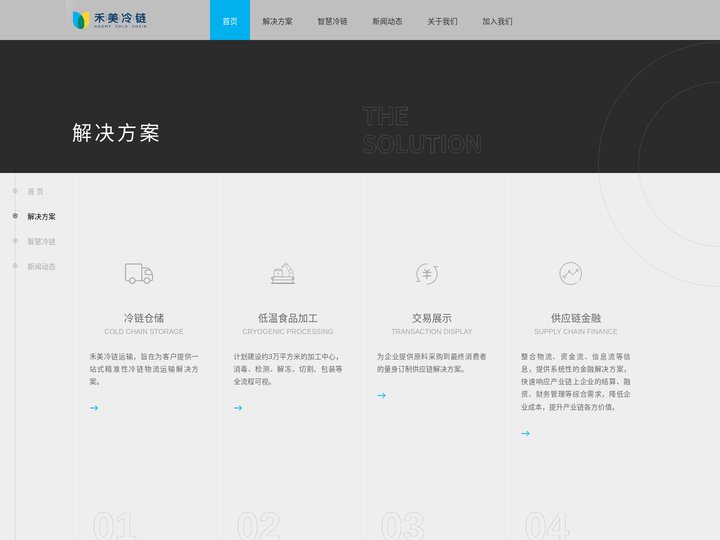This screenshot has width=720, height=540.
Task: Click the TRANSACTION DISPLAY subtitle
Action: point(432,332)
